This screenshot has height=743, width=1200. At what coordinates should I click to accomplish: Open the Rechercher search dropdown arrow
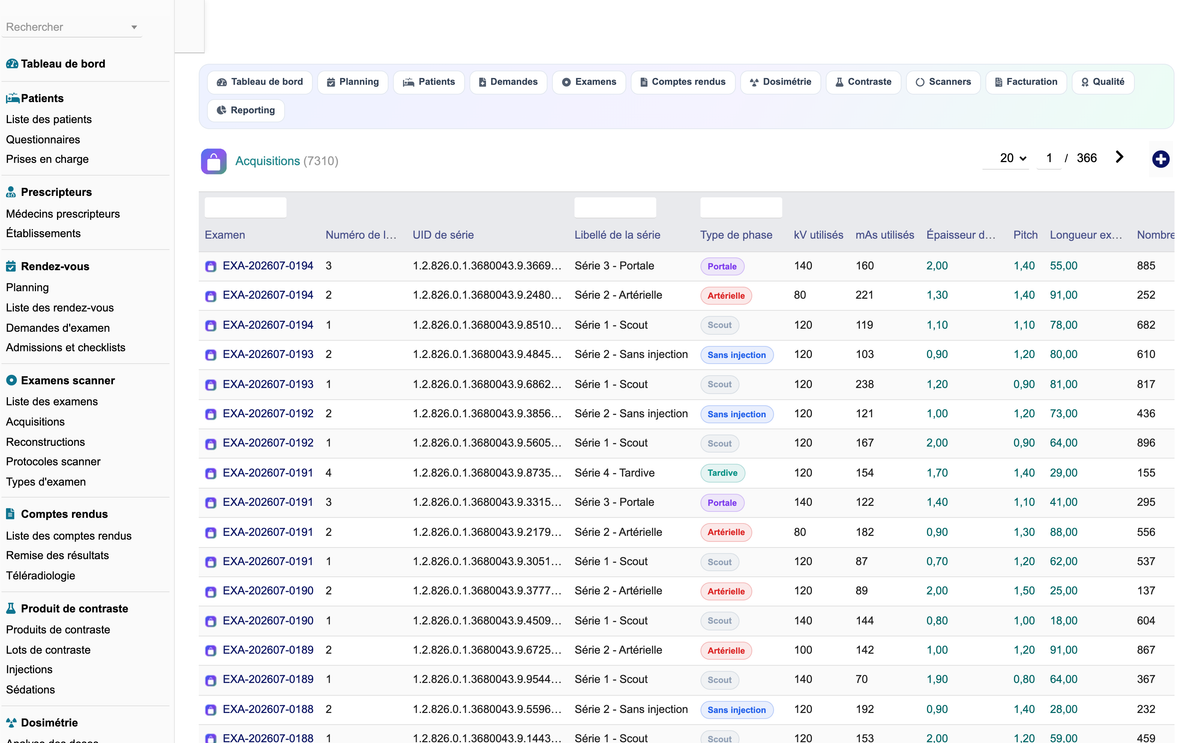tap(134, 28)
